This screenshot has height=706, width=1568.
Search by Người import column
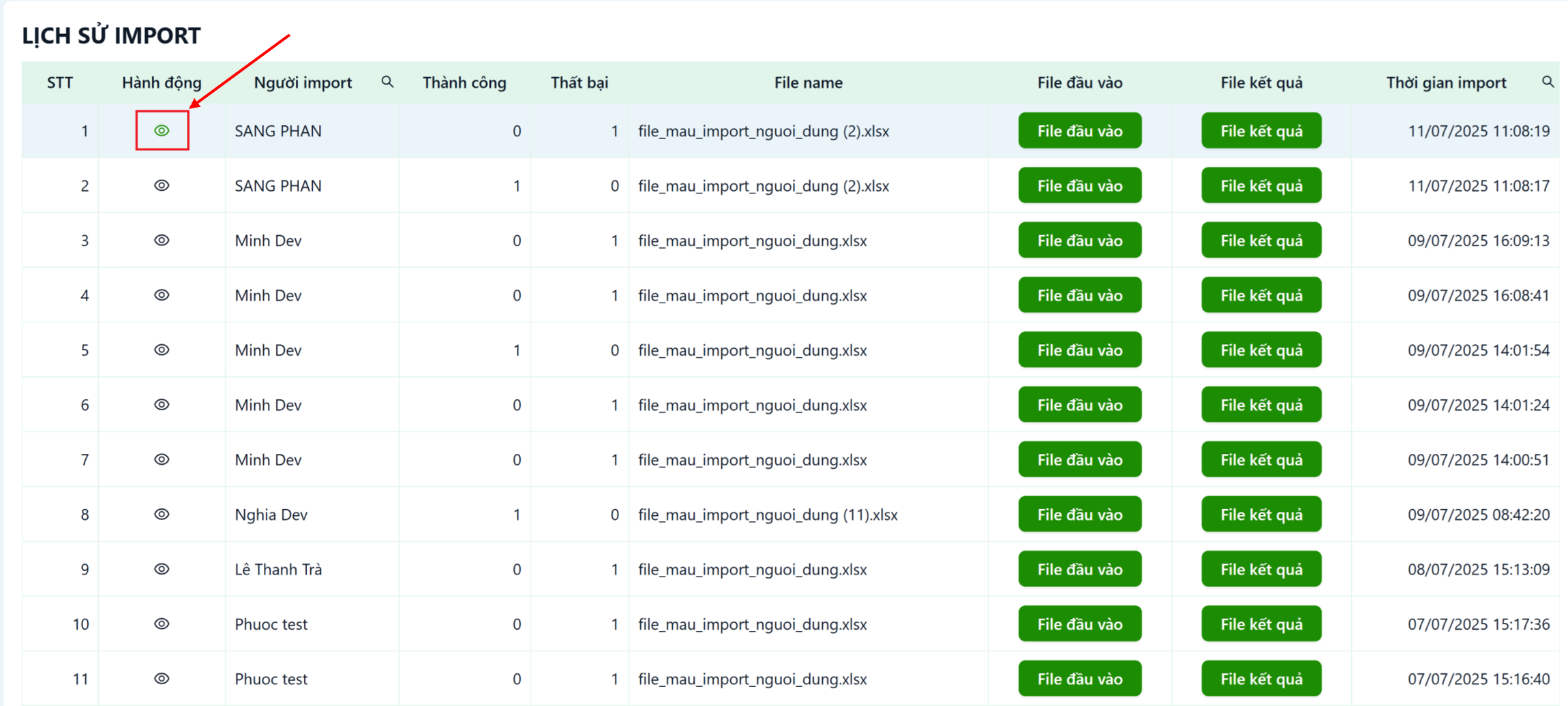tap(387, 82)
